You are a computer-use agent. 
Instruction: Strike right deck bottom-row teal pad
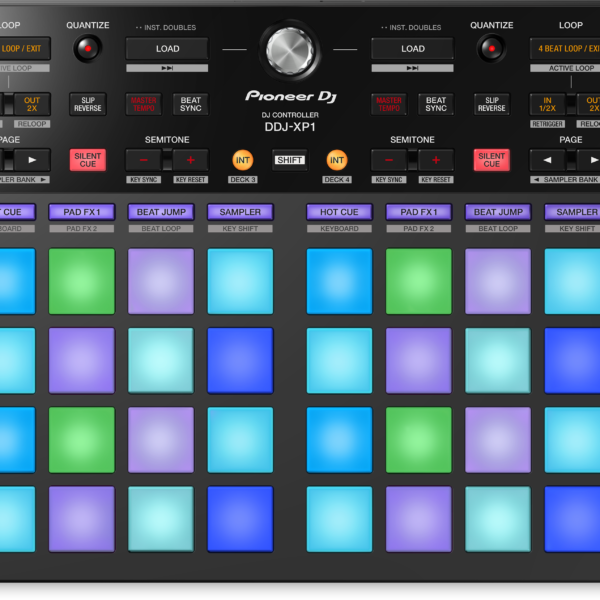pos(498,519)
